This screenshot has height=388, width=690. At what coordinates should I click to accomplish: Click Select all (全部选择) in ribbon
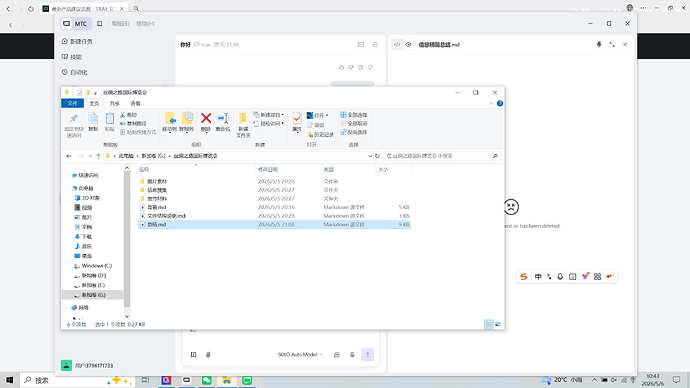pyautogui.click(x=354, y=115)
